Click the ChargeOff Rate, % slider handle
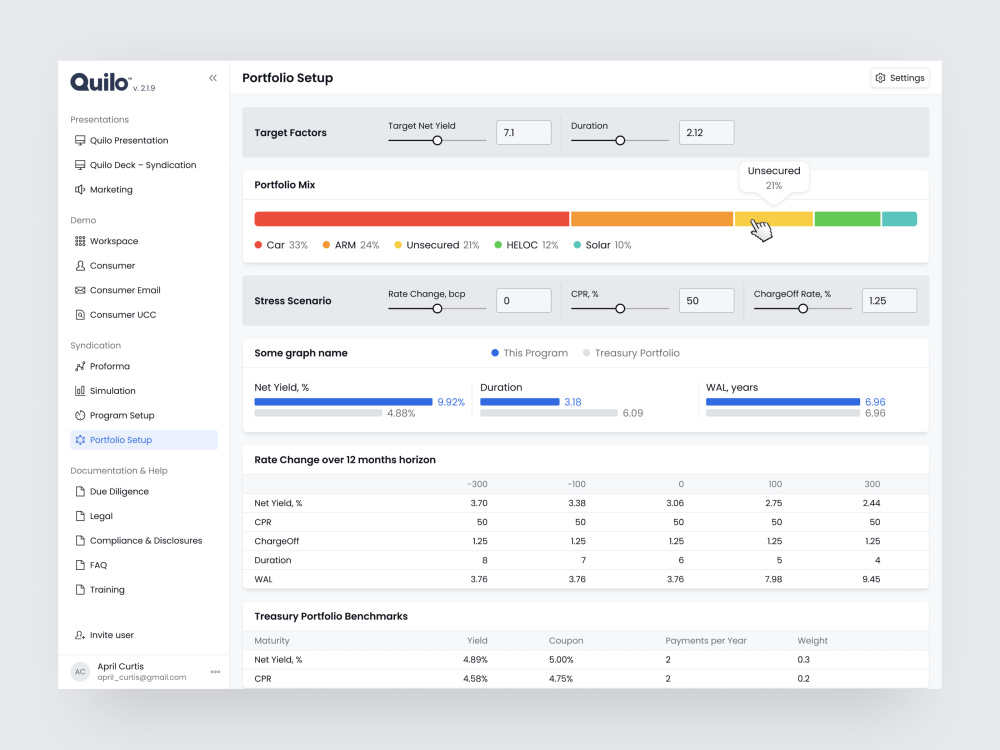Image resolution: width=1000 pixels, height=750 pixels. tap(803, 309)
